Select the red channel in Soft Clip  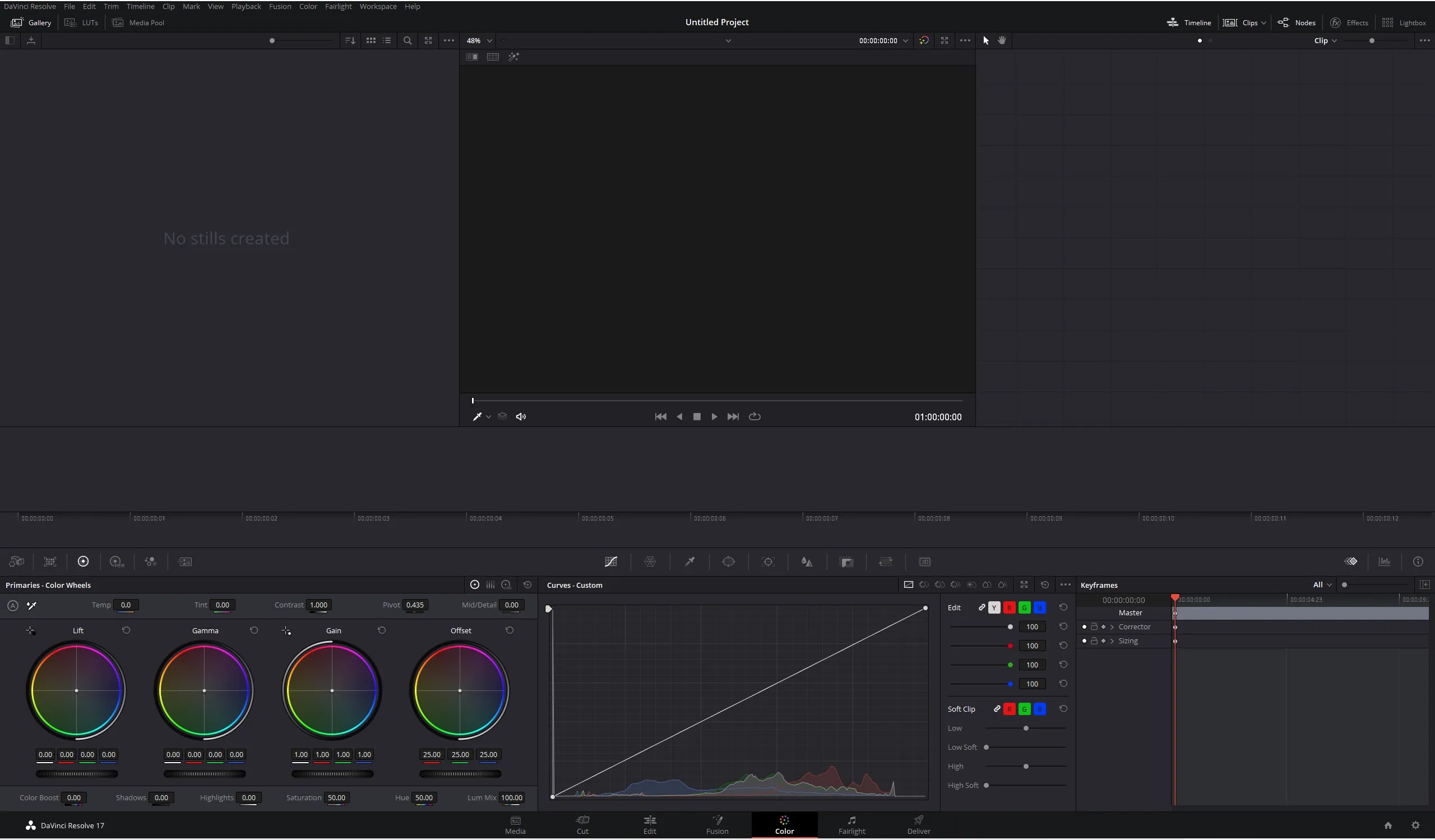tap(1010, 709)
